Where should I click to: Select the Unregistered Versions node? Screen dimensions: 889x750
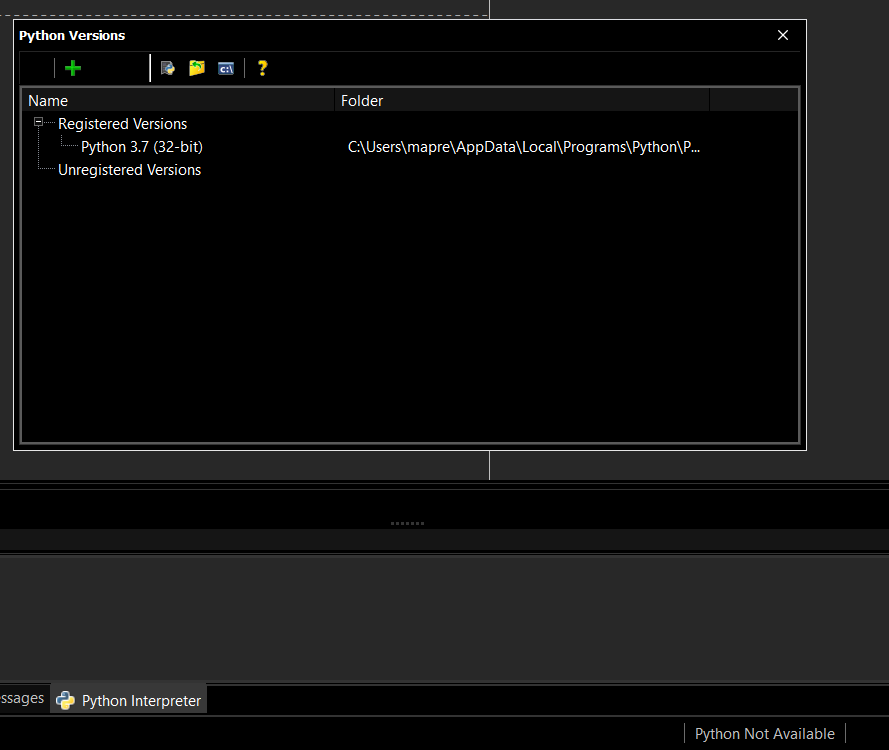pos(129,169)
